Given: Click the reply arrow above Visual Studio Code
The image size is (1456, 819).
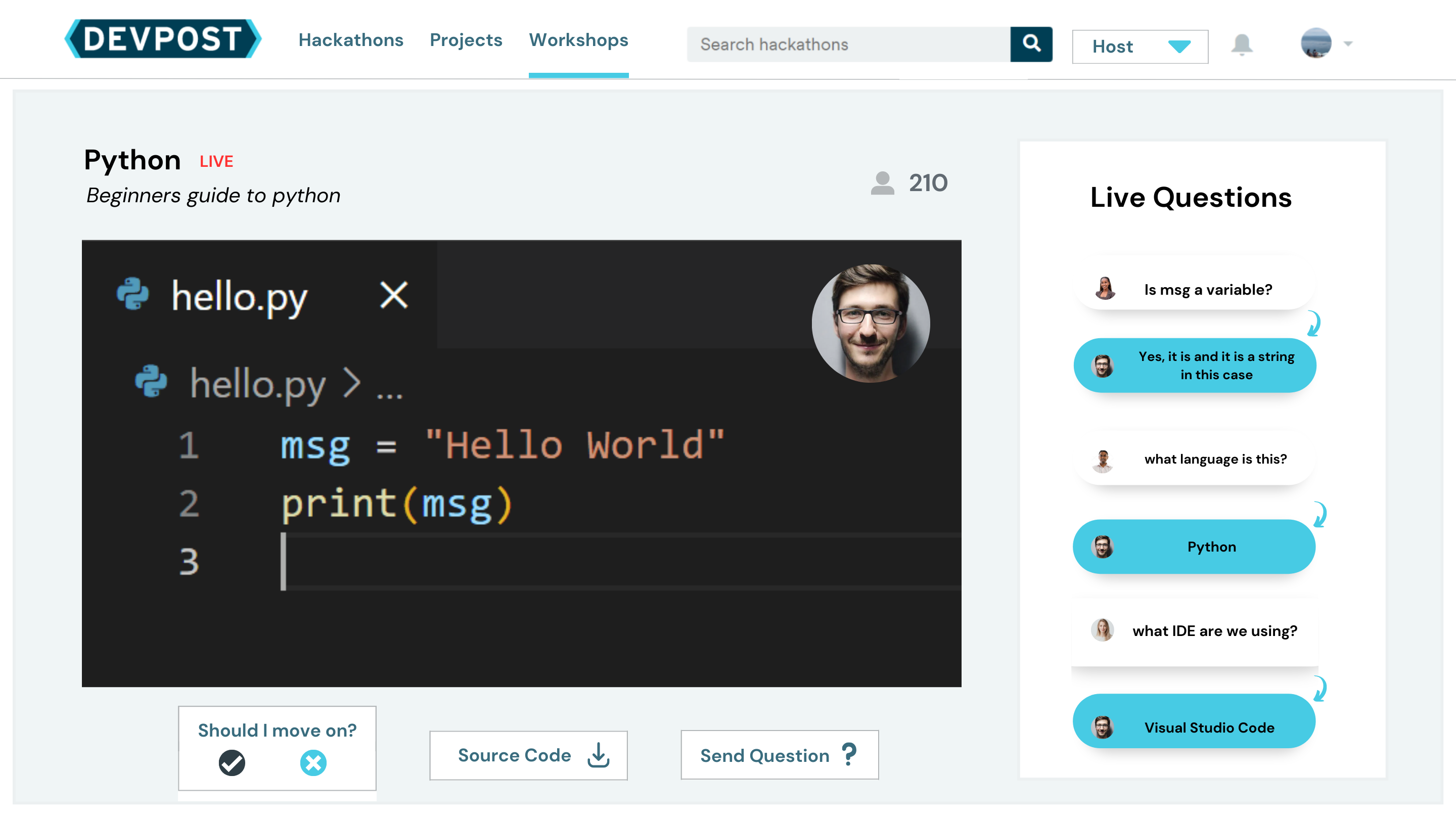Looking at the screenshot, I should click(1321, 689).
